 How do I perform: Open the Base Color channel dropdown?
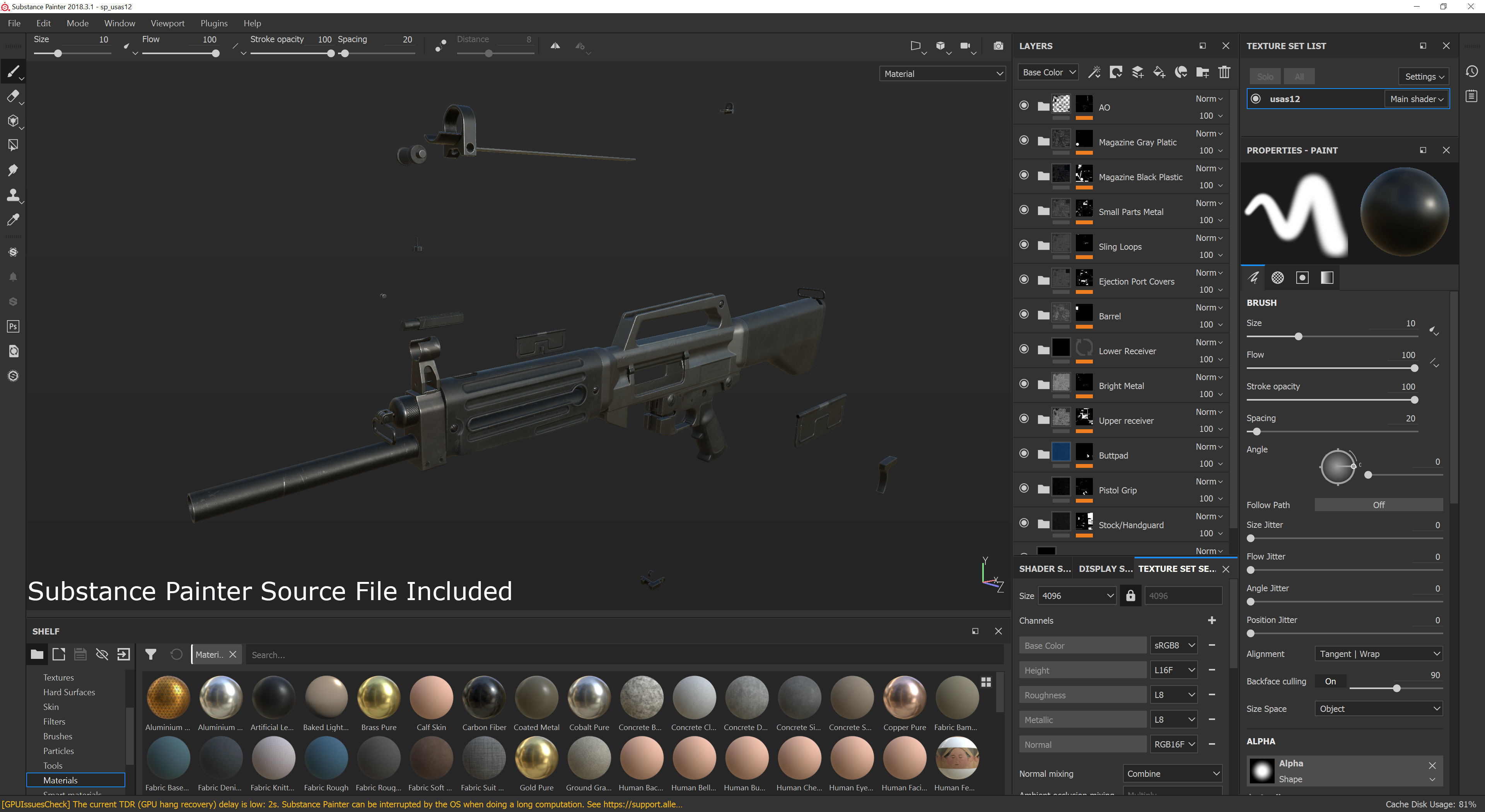pos(1048,72)
